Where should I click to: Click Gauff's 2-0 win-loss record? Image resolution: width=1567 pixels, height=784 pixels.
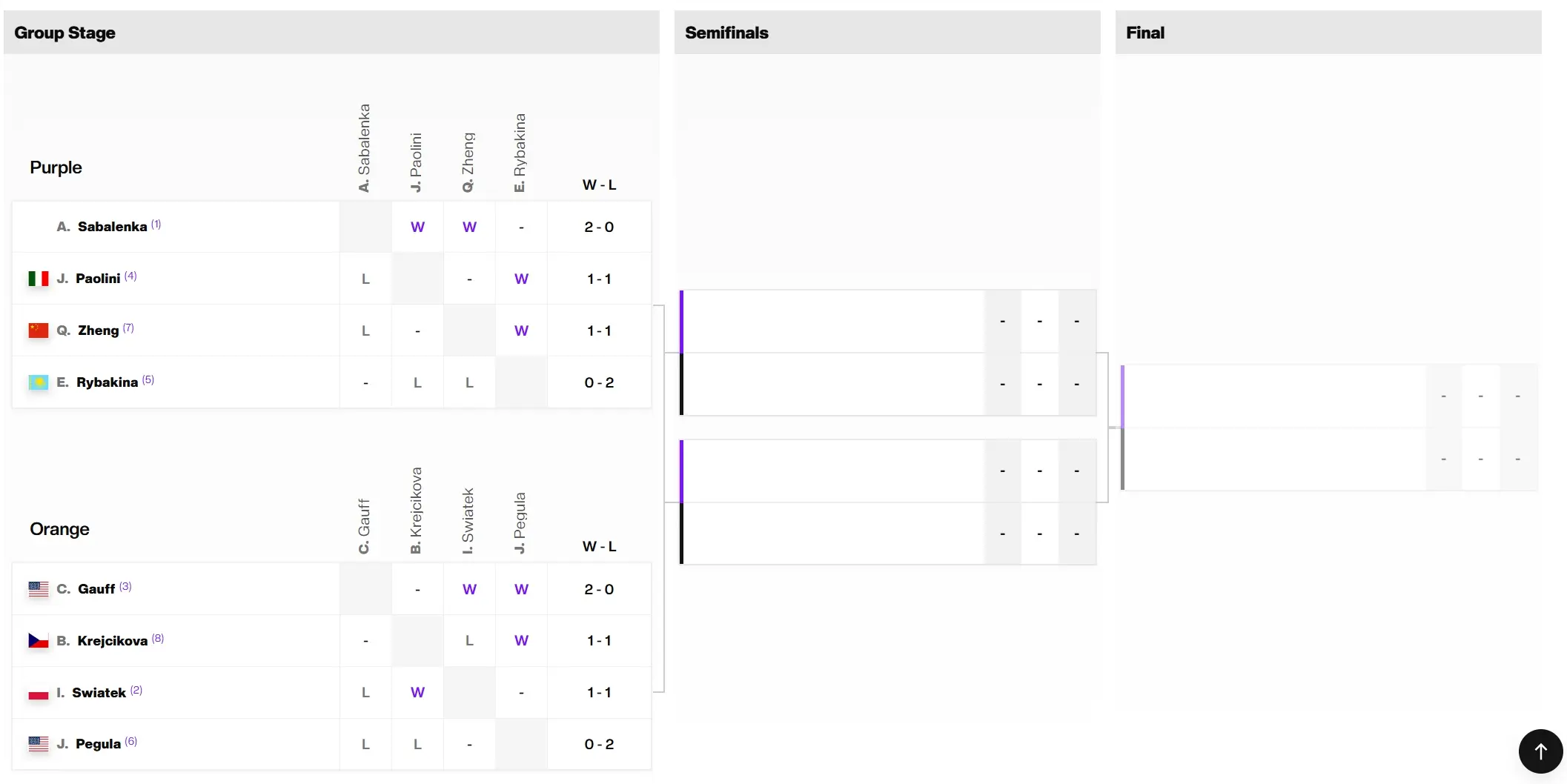click(599, 589)
